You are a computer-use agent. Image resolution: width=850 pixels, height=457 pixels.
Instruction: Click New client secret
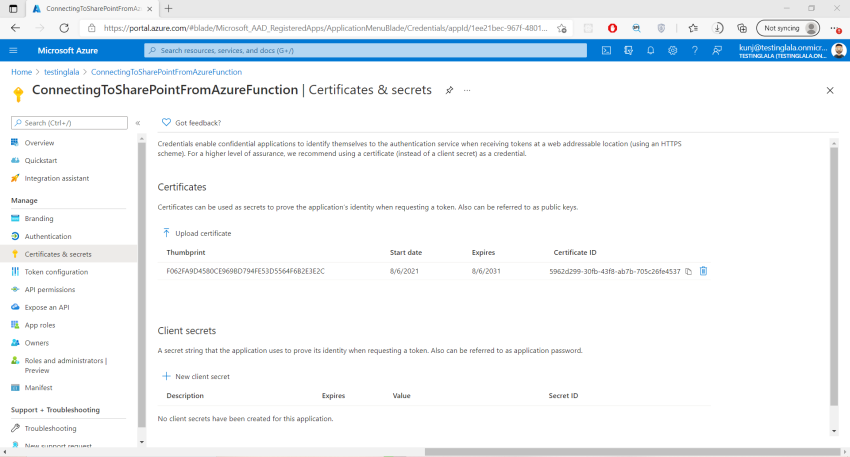pyautogui.click(x=196, y=376)
